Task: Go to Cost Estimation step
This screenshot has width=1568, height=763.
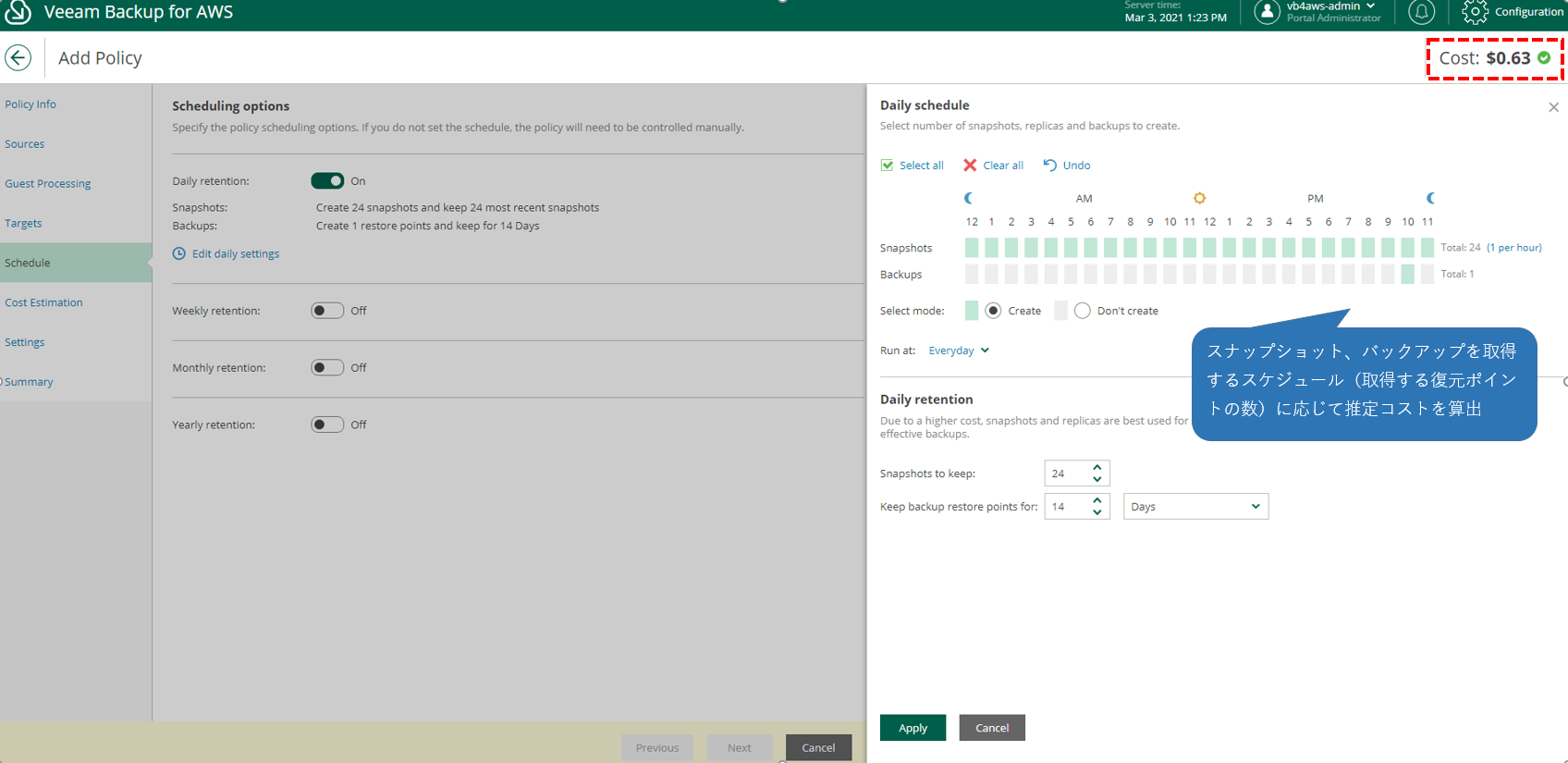Action: pos(43,302)
